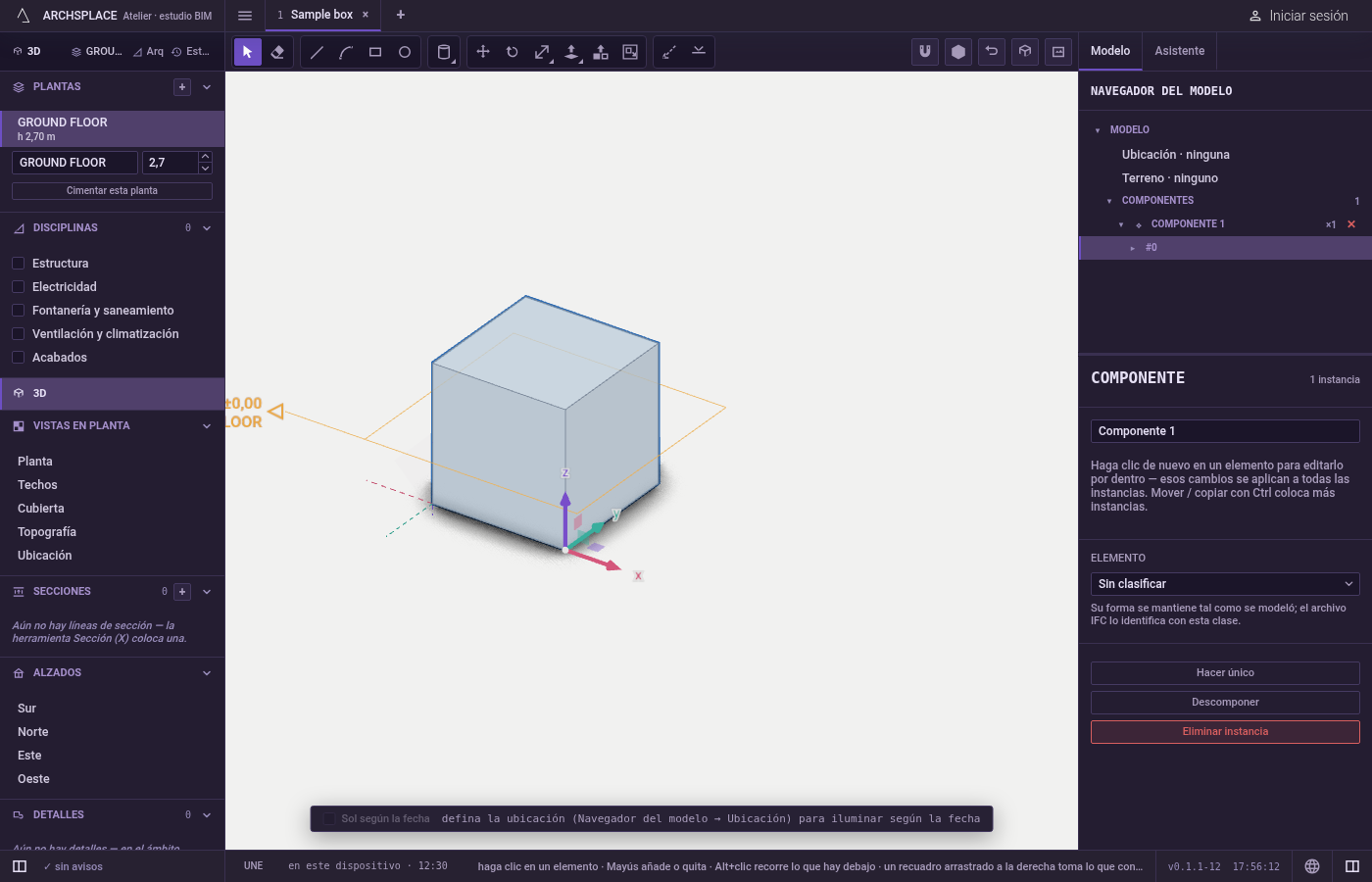Pick the Line drawing tool
This screenshot has width=1372, height=882.
point(317,52)
